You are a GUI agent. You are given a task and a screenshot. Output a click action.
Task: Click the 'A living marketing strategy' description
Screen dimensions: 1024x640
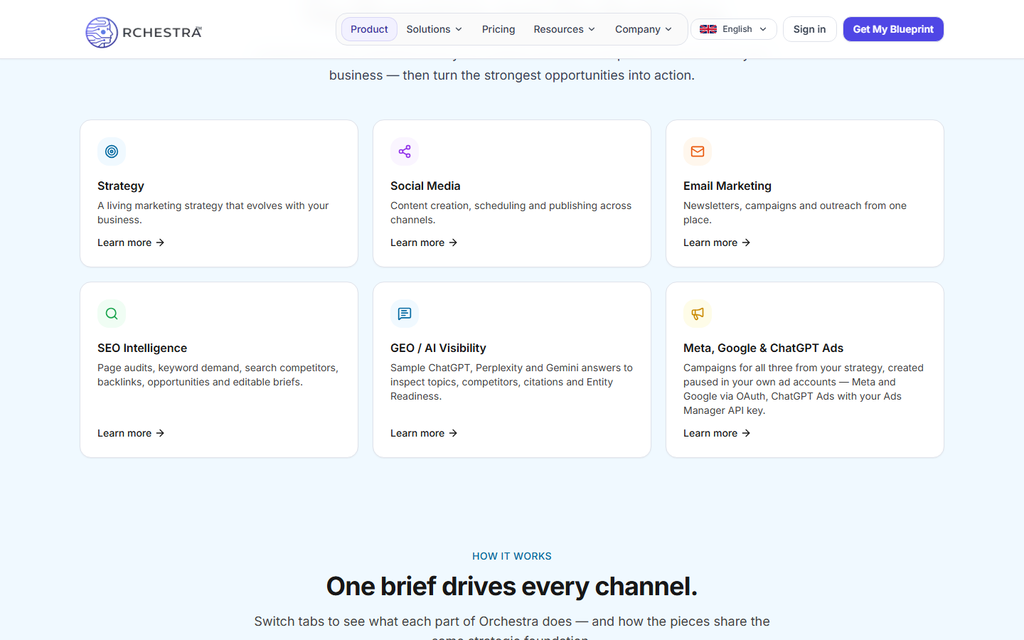(213, 213)
